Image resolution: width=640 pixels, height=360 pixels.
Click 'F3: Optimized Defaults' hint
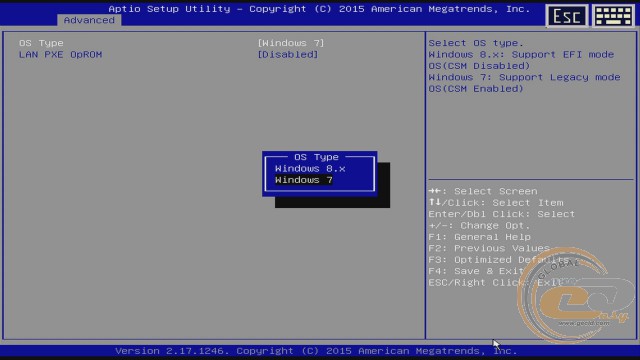(x=499, y=260)
